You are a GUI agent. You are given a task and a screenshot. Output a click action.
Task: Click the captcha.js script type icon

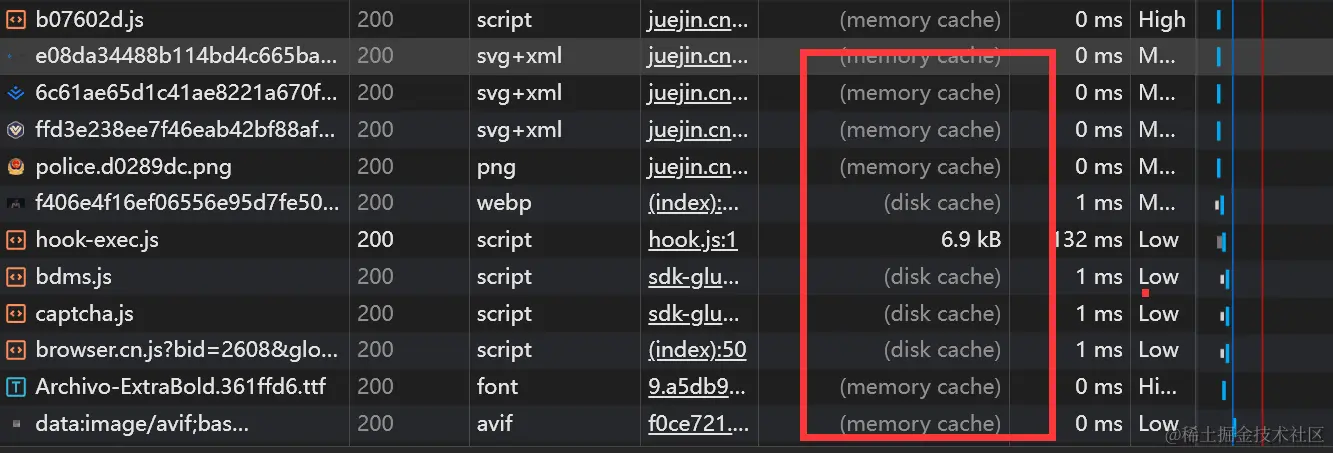pyautogui.click(x=15, y=314)
